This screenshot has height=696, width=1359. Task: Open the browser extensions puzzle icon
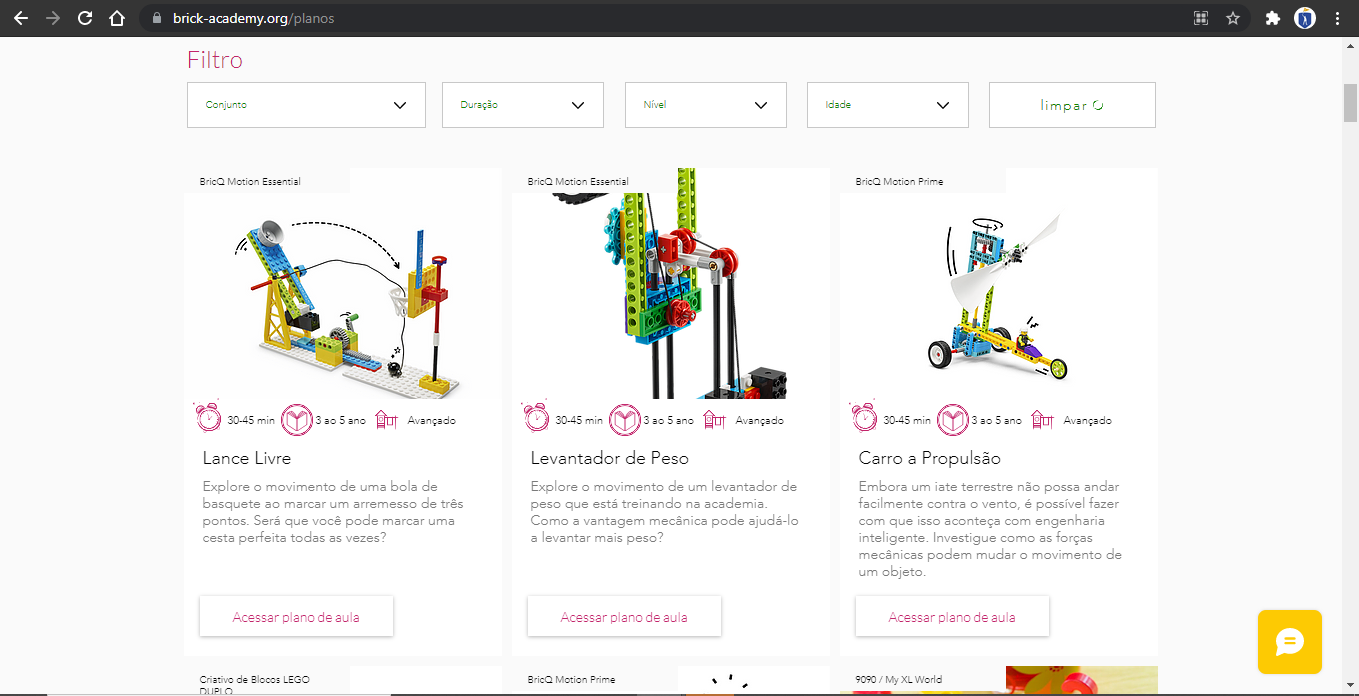[1272, 18]
